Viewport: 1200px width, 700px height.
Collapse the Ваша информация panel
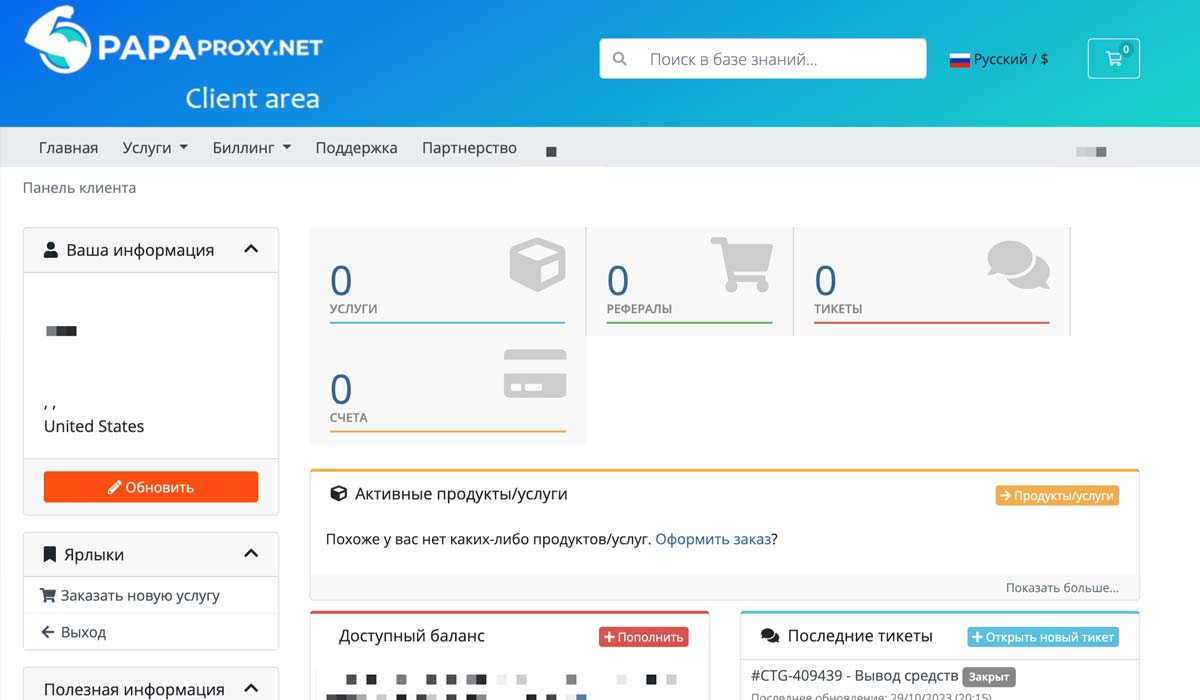251,249
